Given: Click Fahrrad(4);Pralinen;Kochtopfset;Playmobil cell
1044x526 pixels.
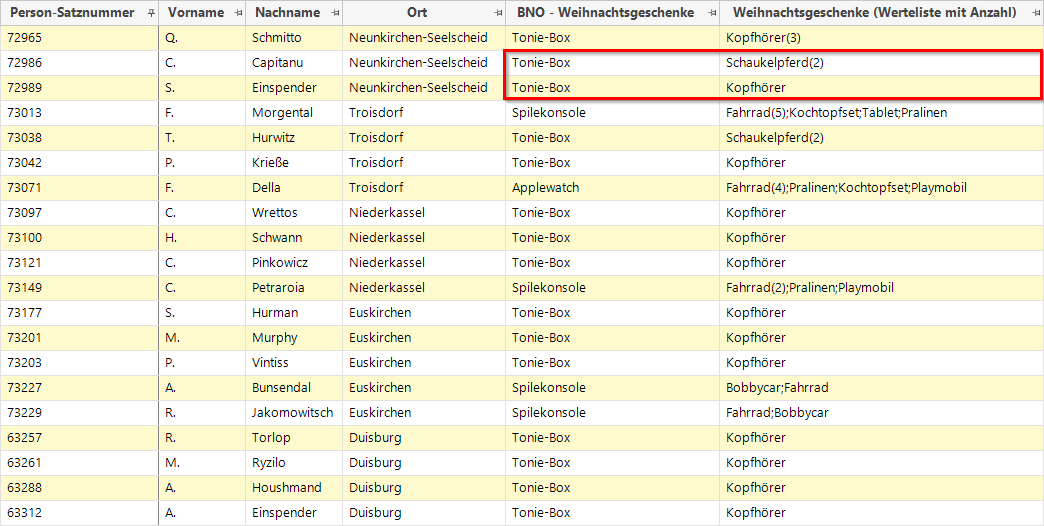Looking at the screenshot, I should tap(846, 188).
